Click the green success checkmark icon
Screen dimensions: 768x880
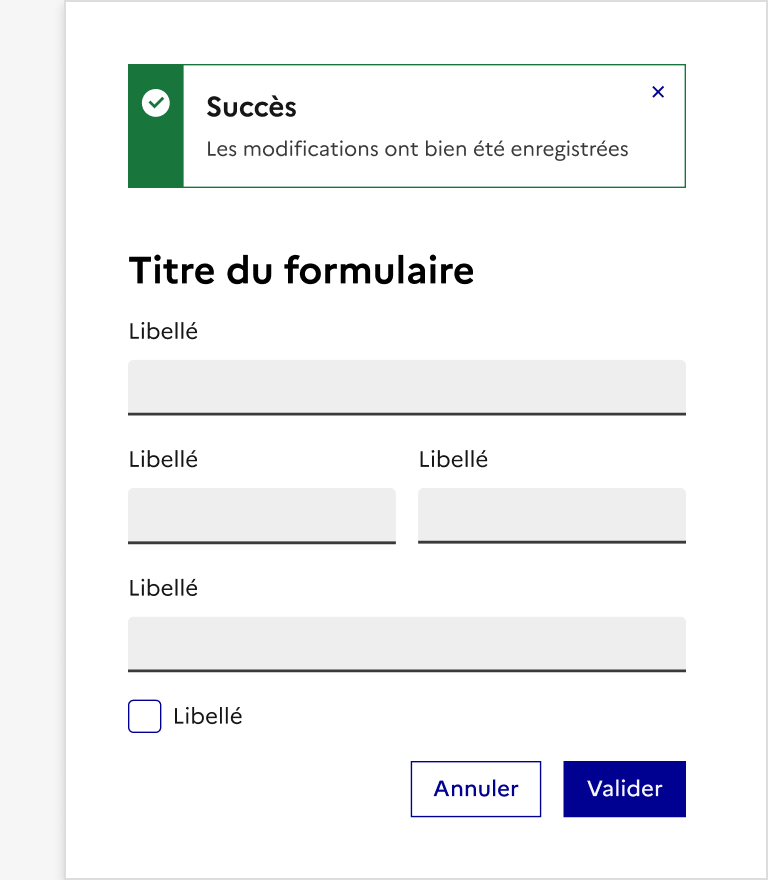[156, 102]
